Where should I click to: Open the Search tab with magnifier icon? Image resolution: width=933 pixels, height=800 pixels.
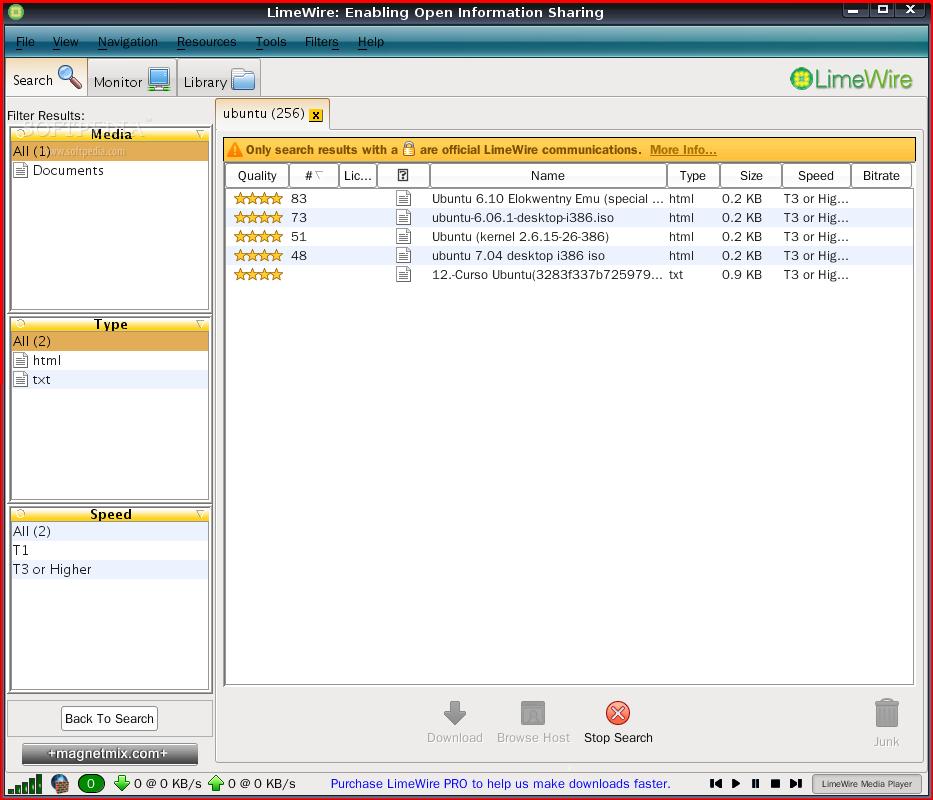[46, 78]
